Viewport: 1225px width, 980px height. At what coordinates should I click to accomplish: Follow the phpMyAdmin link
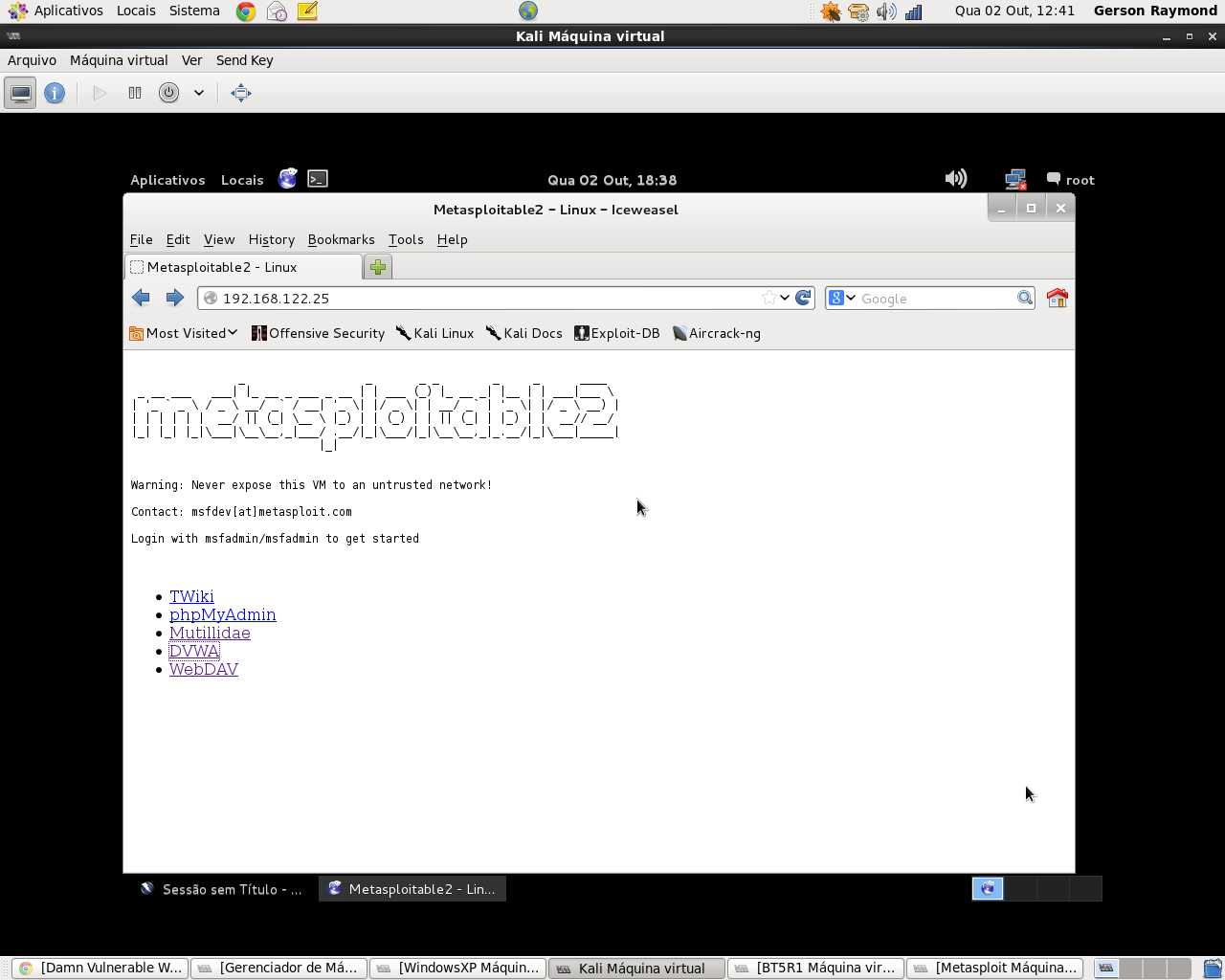click(x=223, y=614)
